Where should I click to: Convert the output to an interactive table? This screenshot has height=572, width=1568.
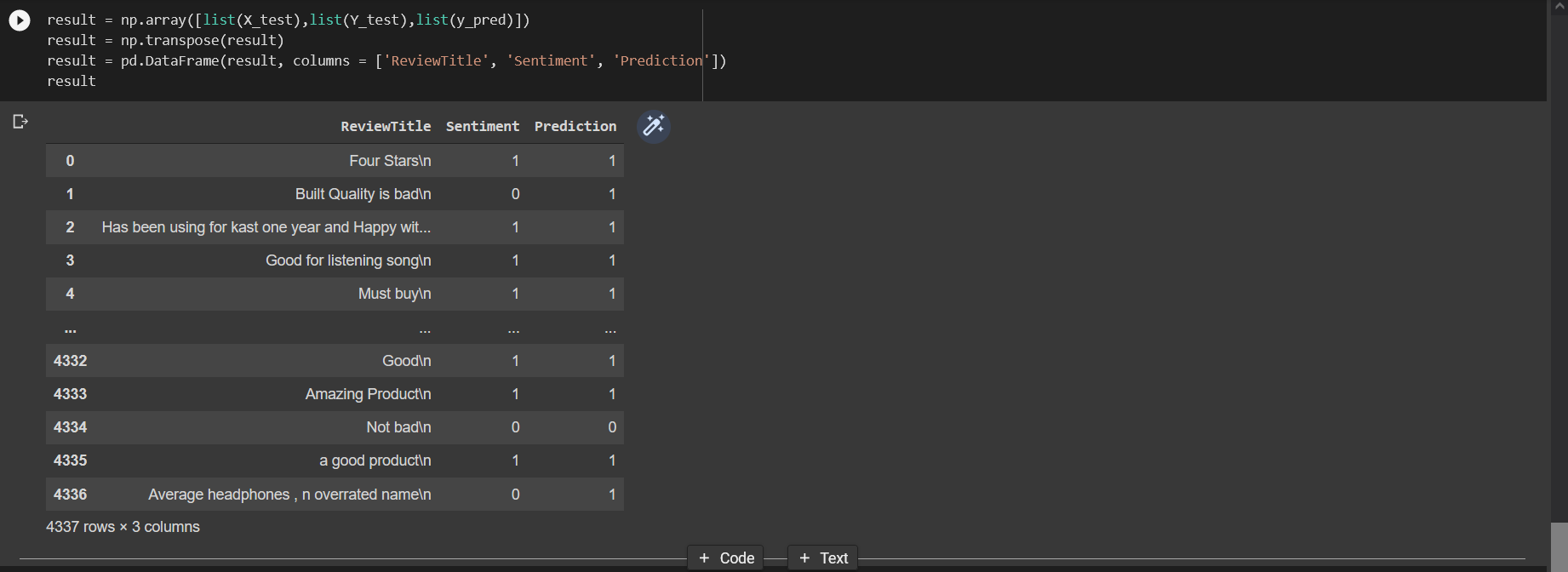pyautogui.click(x=20, y=121)
